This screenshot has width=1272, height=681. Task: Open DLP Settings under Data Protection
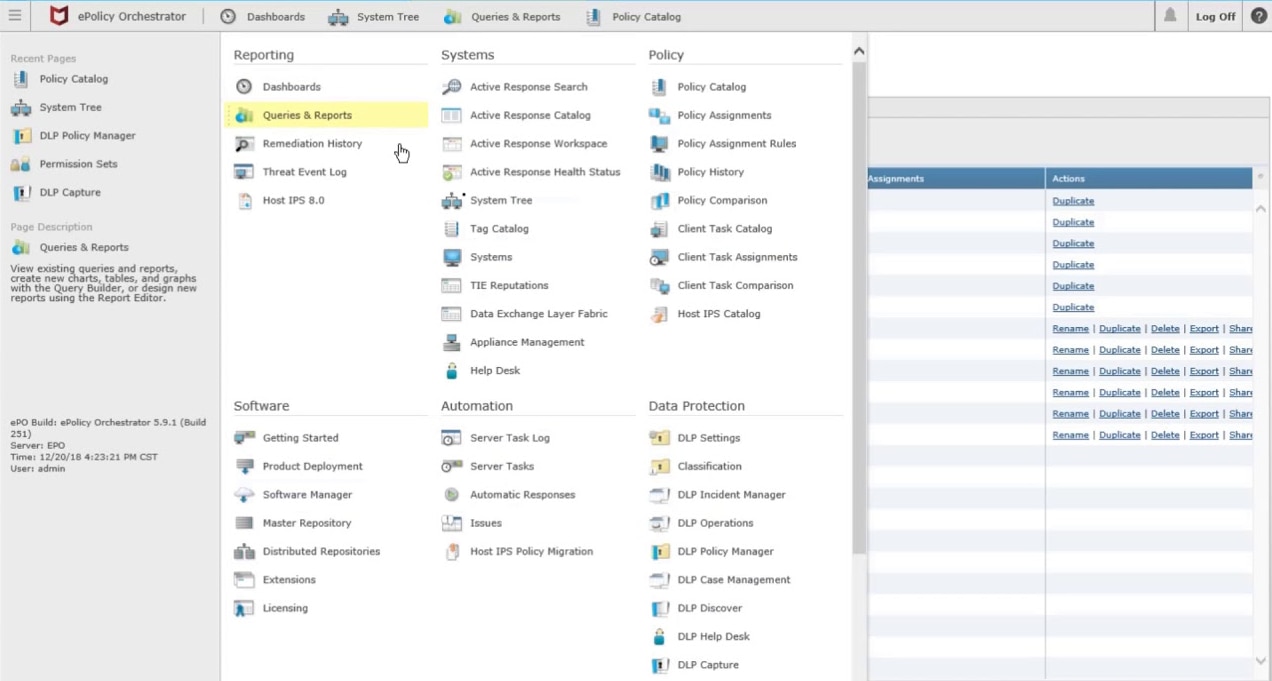pos(708,437)
